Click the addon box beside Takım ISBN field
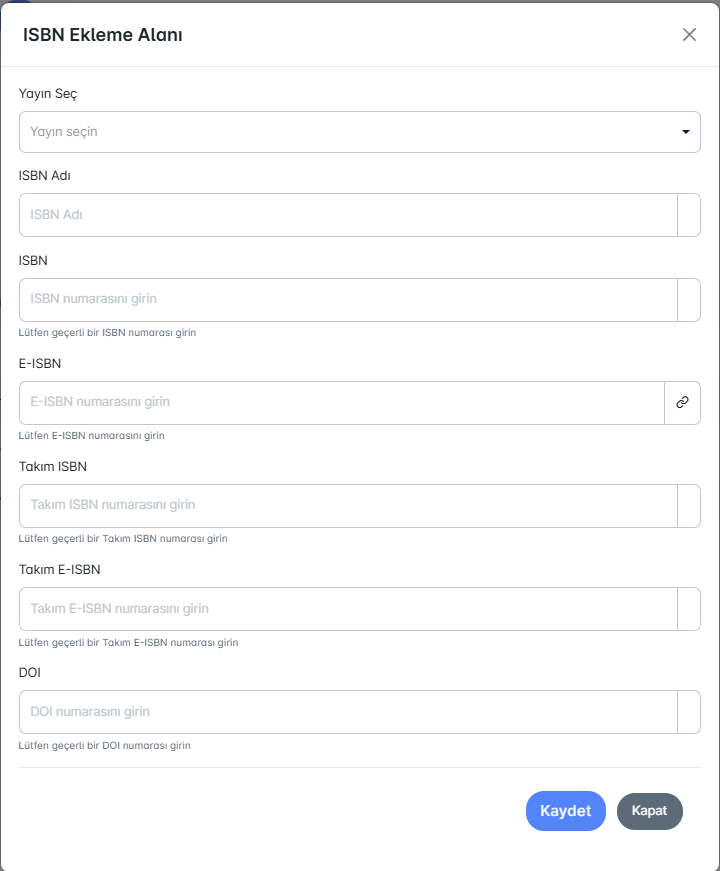The image size is (720, 871). [x=689, y=506]
